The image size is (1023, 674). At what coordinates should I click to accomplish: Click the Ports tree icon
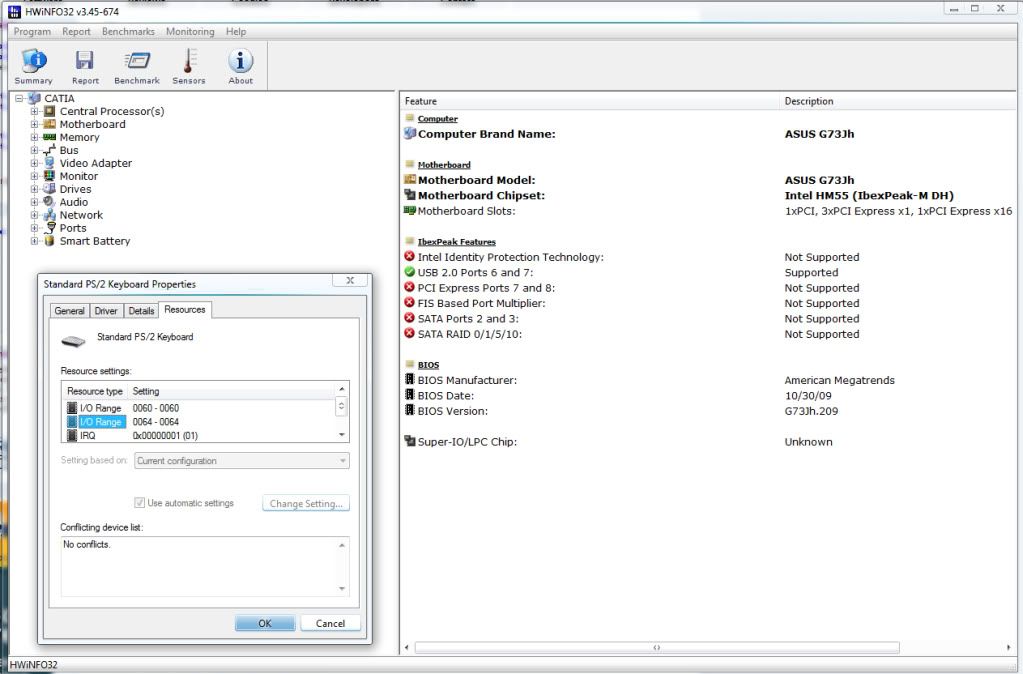pos(50,228)
